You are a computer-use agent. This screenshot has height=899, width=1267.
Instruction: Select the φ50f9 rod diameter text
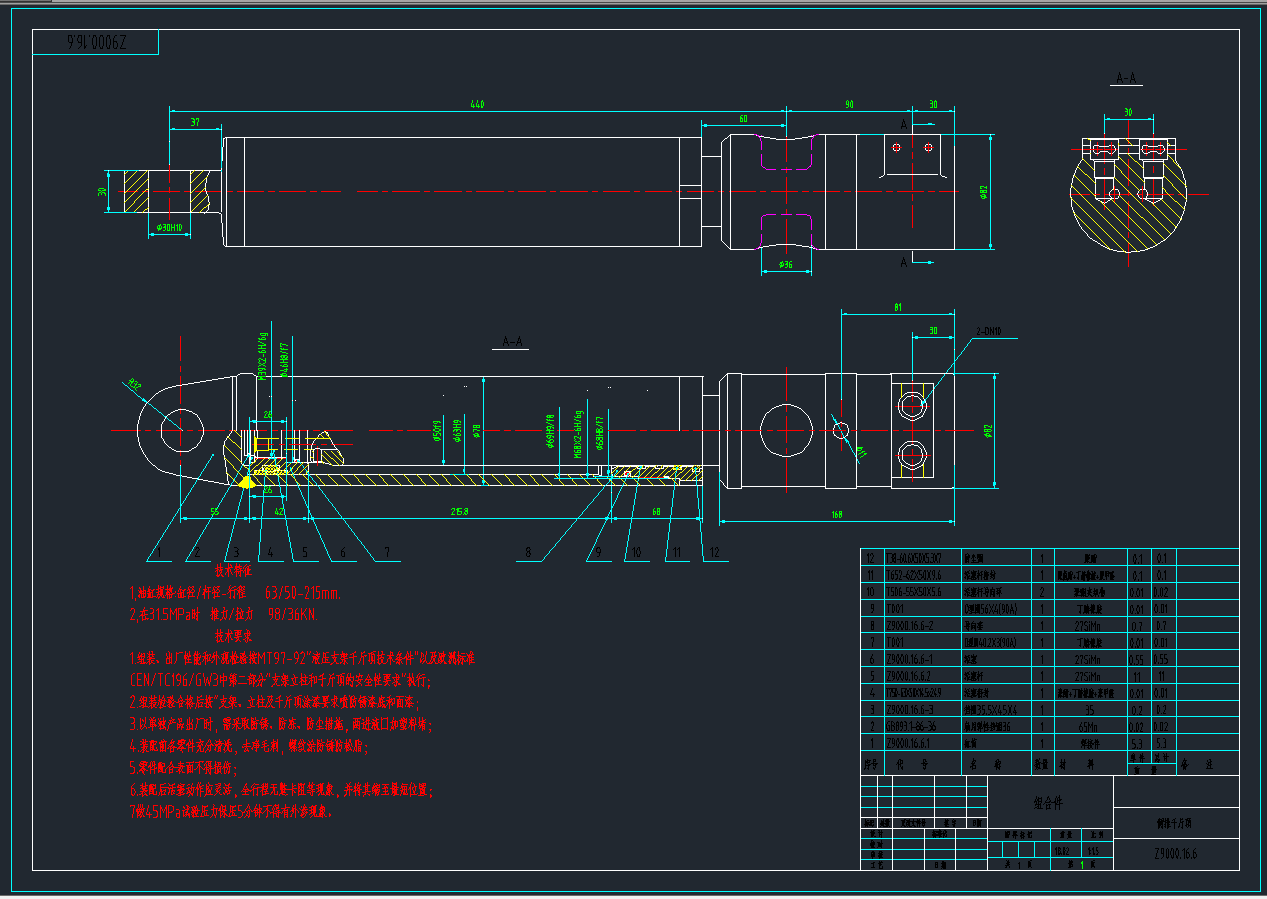(x=438, y=431)
